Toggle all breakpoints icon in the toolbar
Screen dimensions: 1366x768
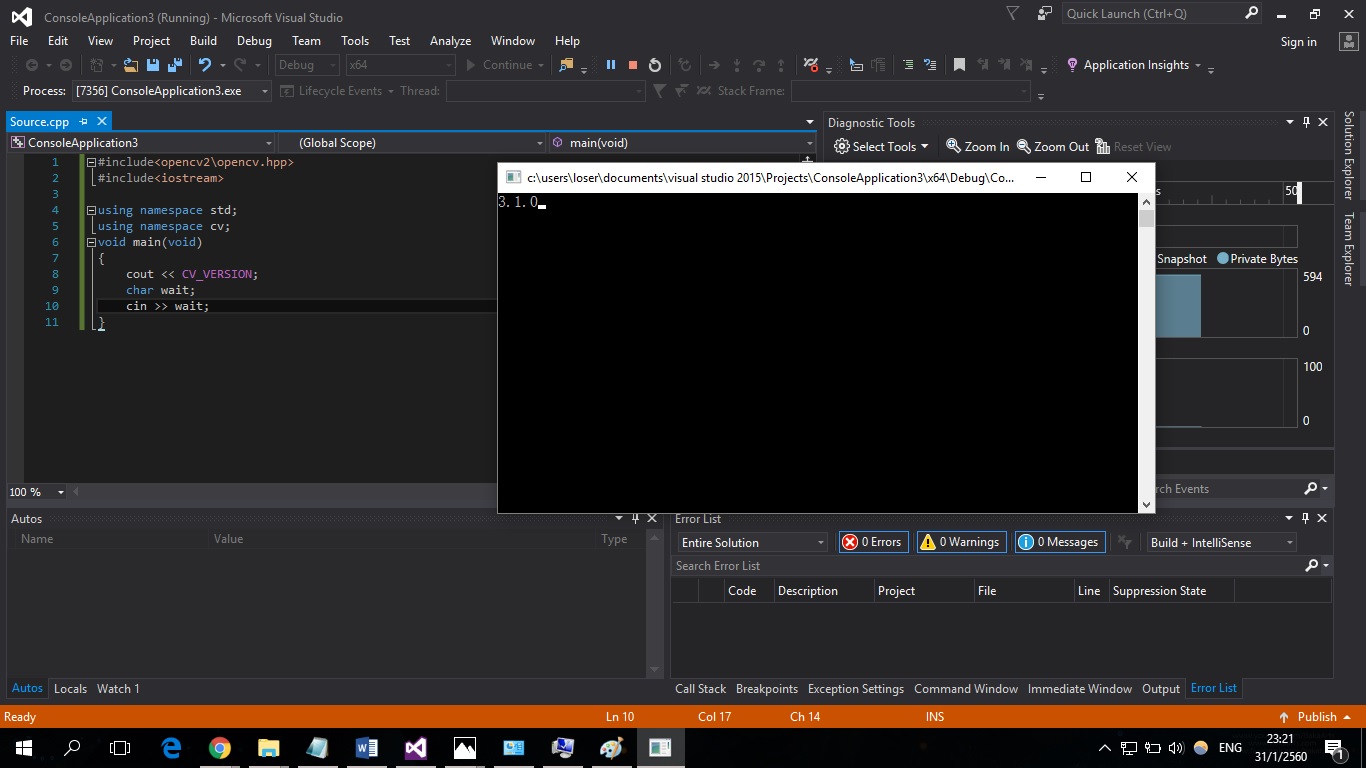click(x=811, y=65)
